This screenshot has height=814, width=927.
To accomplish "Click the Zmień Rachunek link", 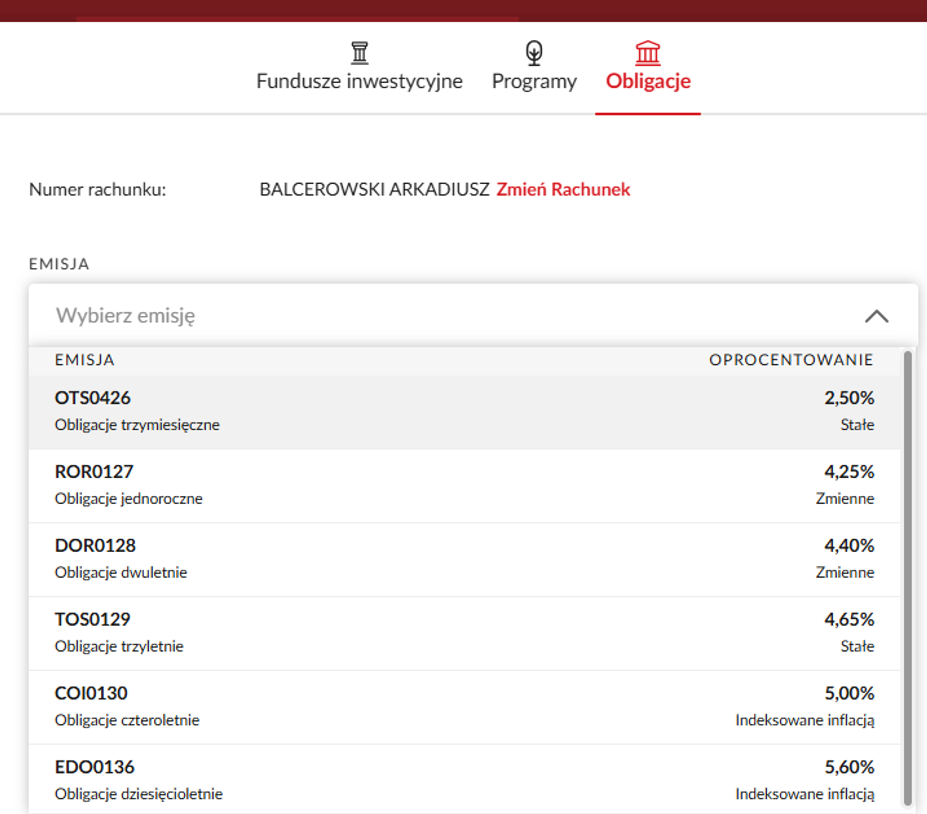I will (x=563, y=189).
